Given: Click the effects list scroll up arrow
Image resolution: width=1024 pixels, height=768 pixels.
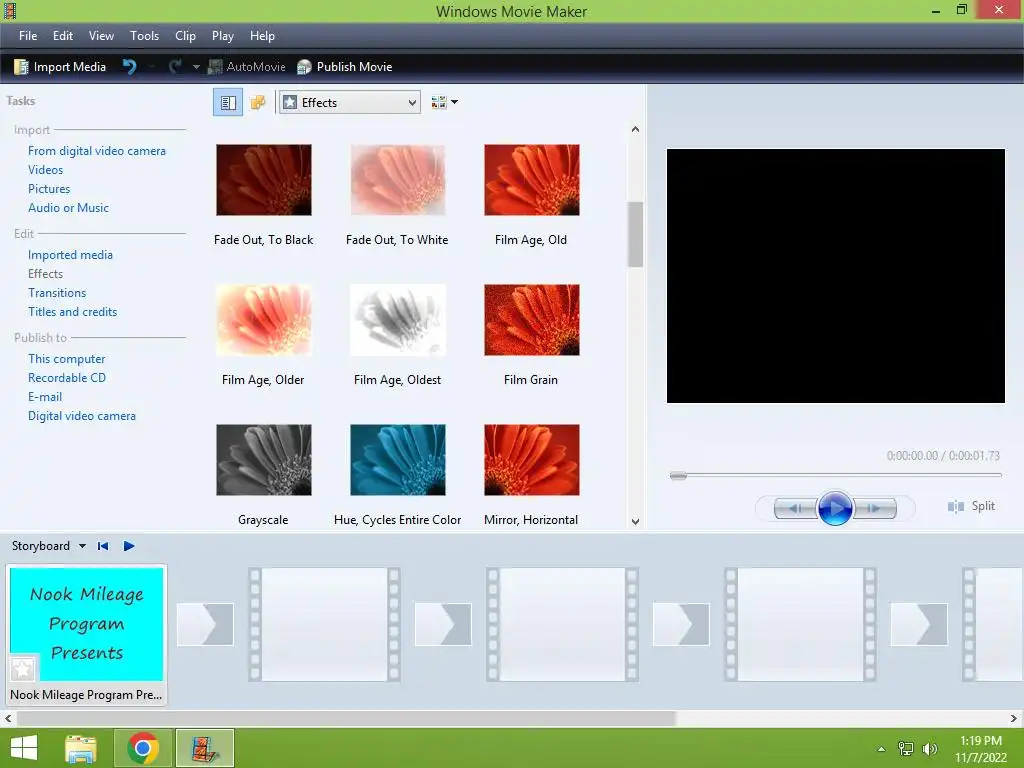Looking at the screenshot, I should [635, 129].
